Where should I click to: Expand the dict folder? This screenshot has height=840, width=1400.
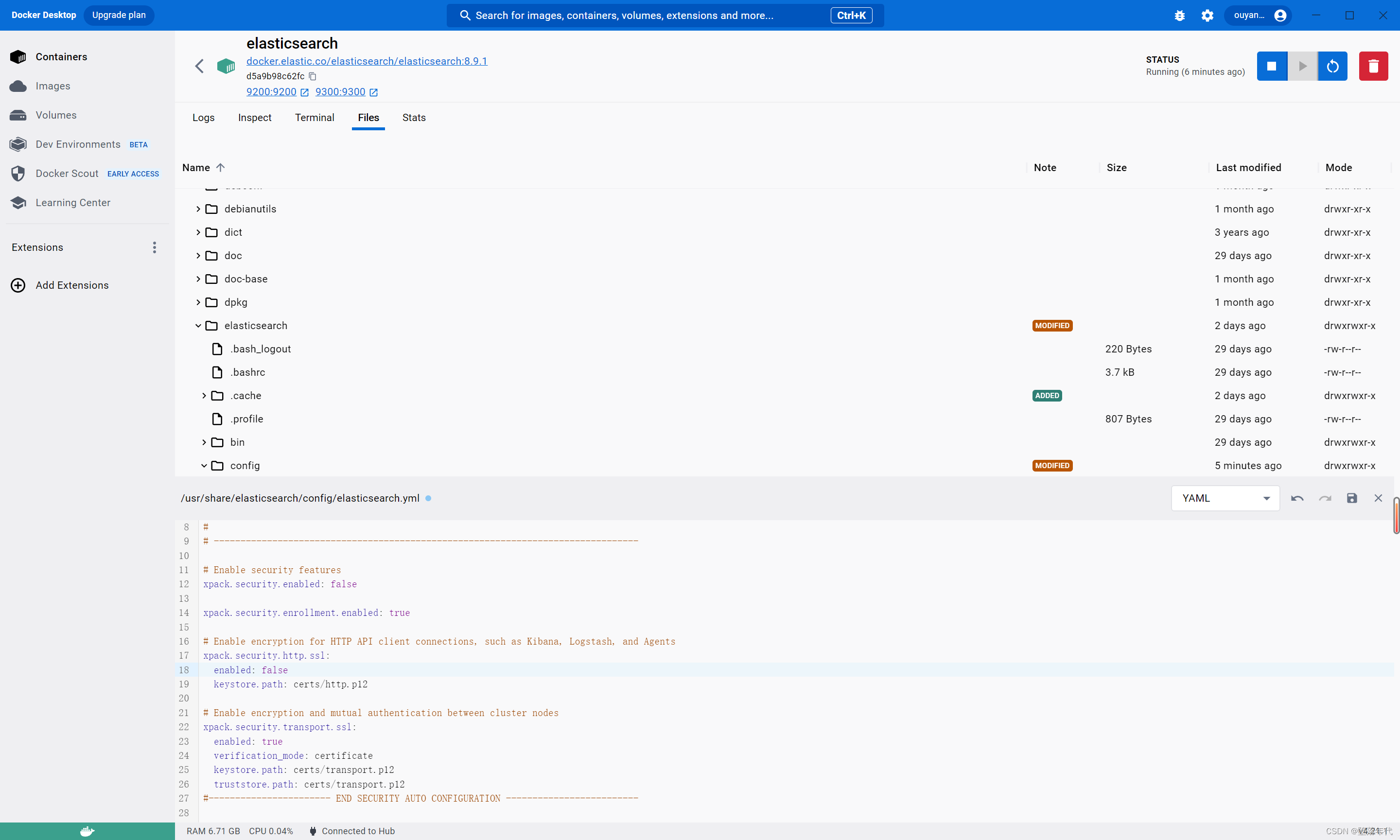click(199, 232)
